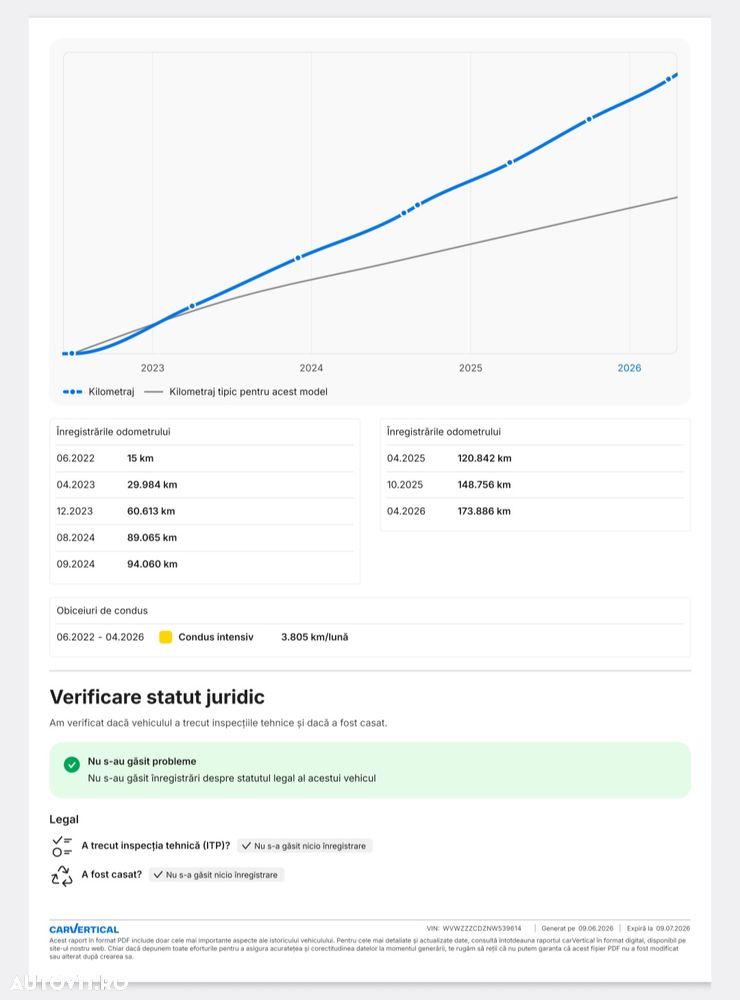740x1000 pixels.
Task: Click the recycling scrapped-vehicle icon
Action: click(x=62, y=876)
